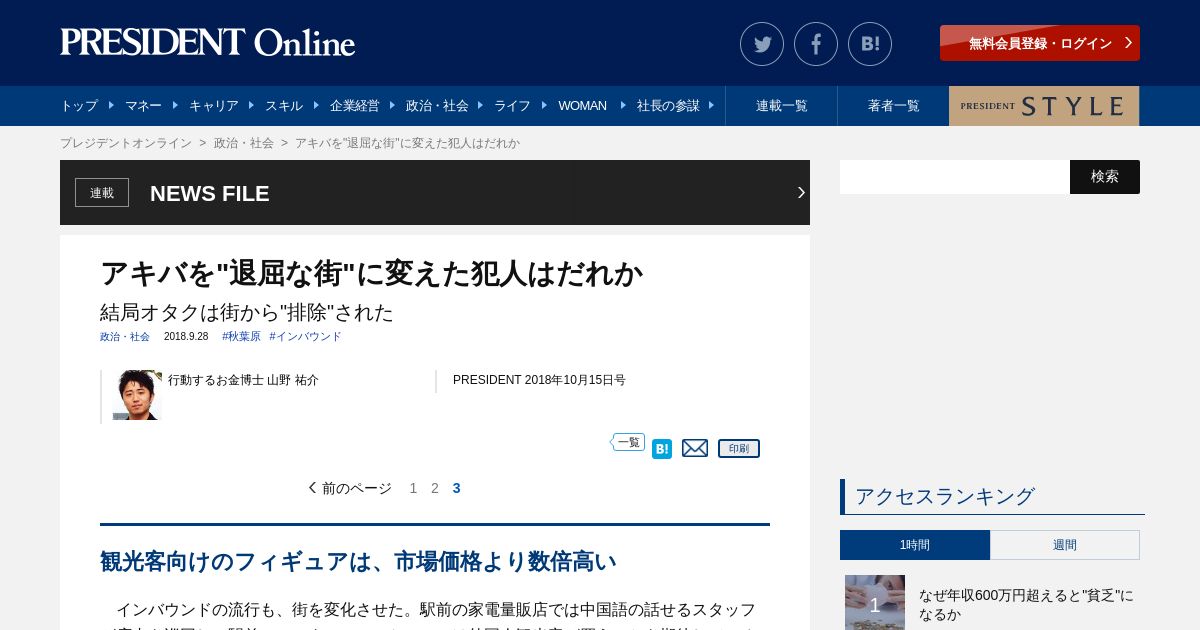The width and height of the screenshot is (1200, 630).
Task: Click the 検索 search button
Action: (x=1105, y=177)
